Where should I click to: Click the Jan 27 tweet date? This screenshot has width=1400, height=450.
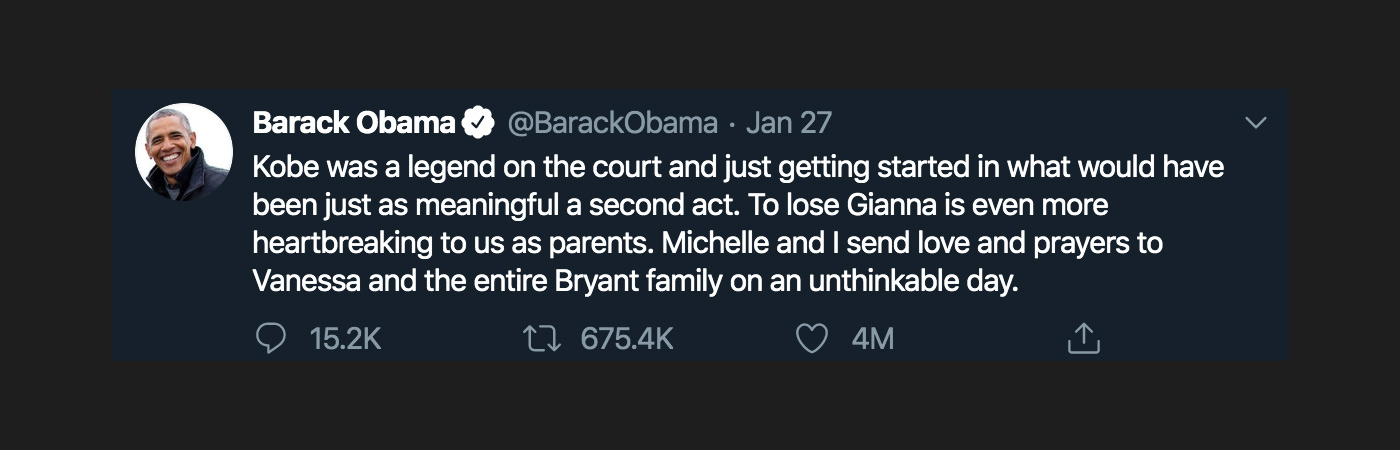point(789,123)
